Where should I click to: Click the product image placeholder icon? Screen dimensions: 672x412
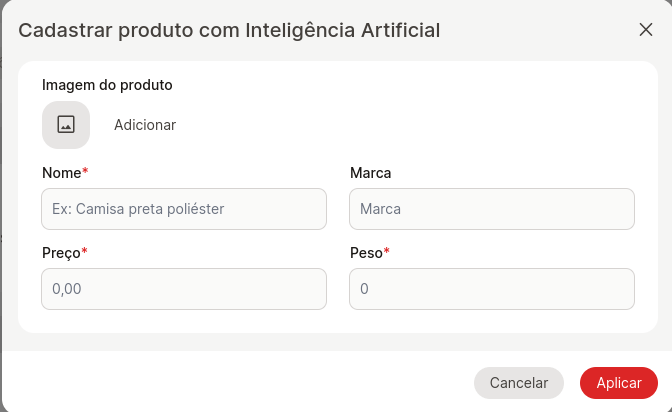(66, 125)
